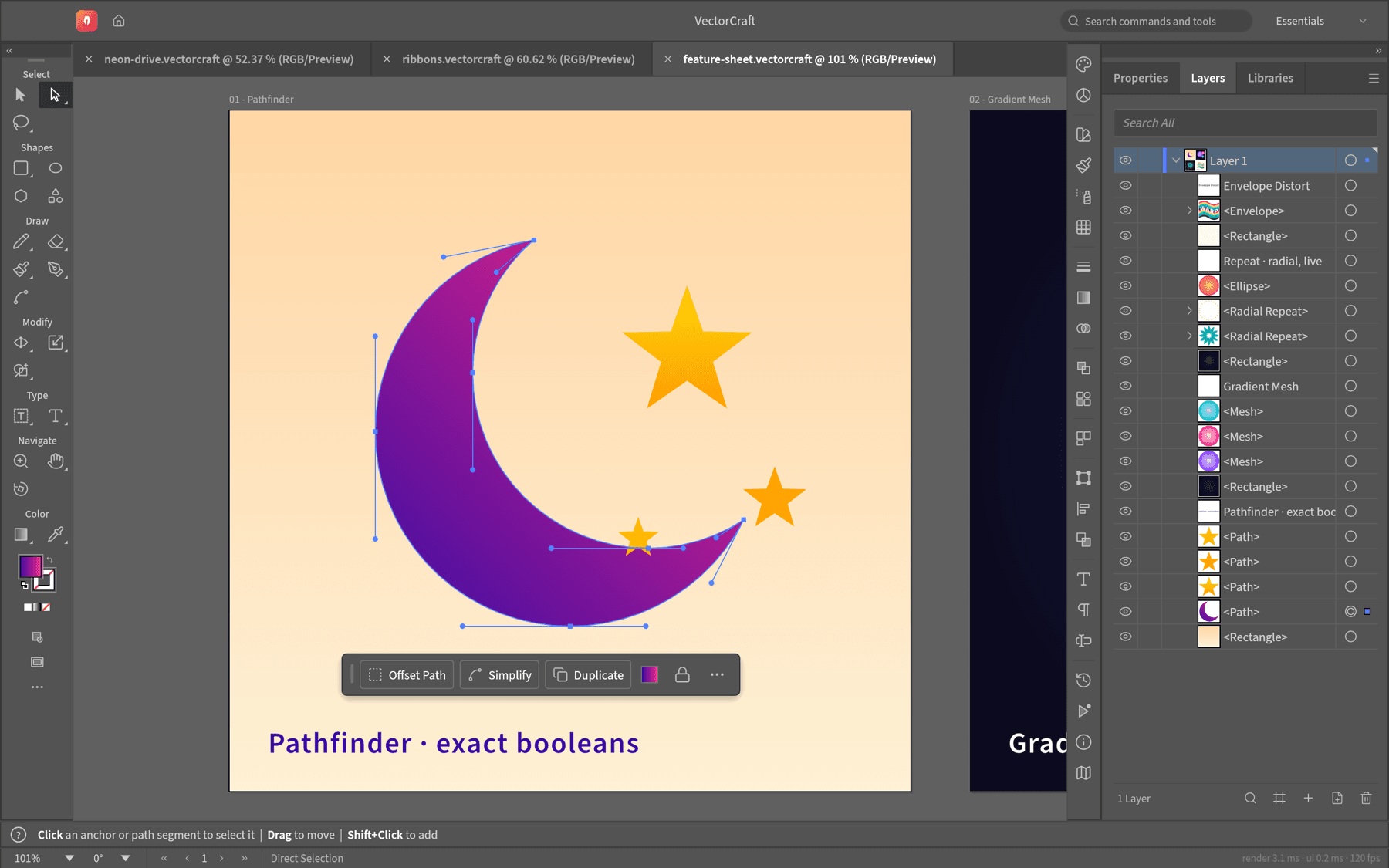Target the Repeat · radial, live circle
This screenshot has height=868, width=1389.
1350,261
